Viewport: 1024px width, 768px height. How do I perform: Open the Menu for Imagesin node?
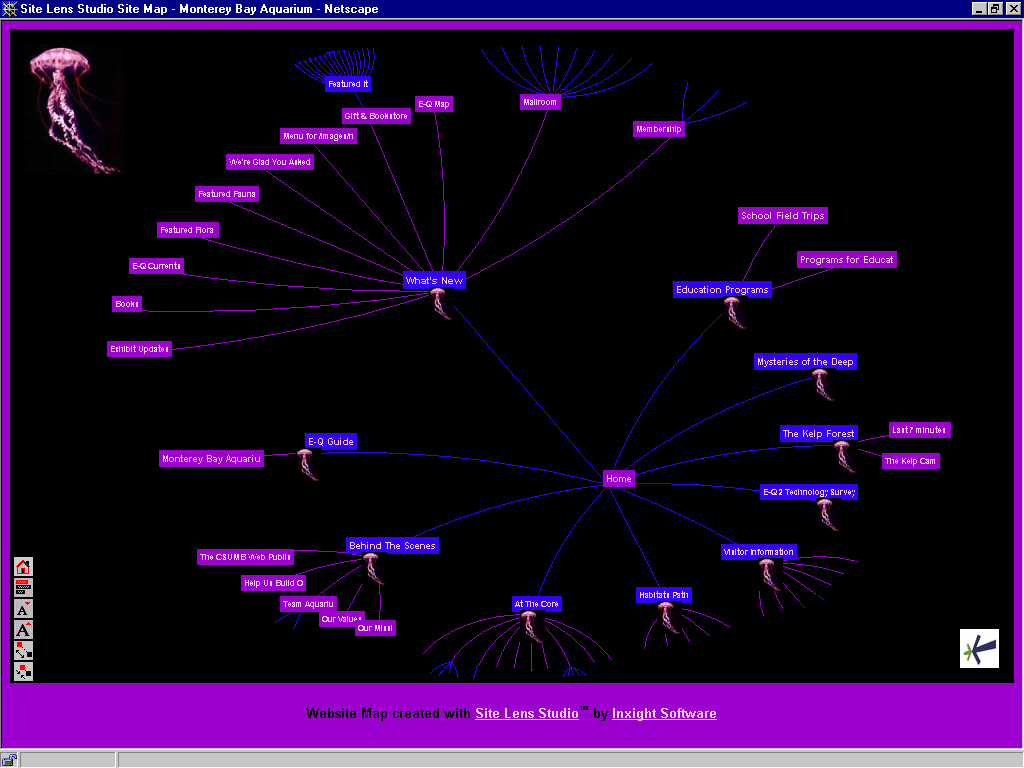319,136
